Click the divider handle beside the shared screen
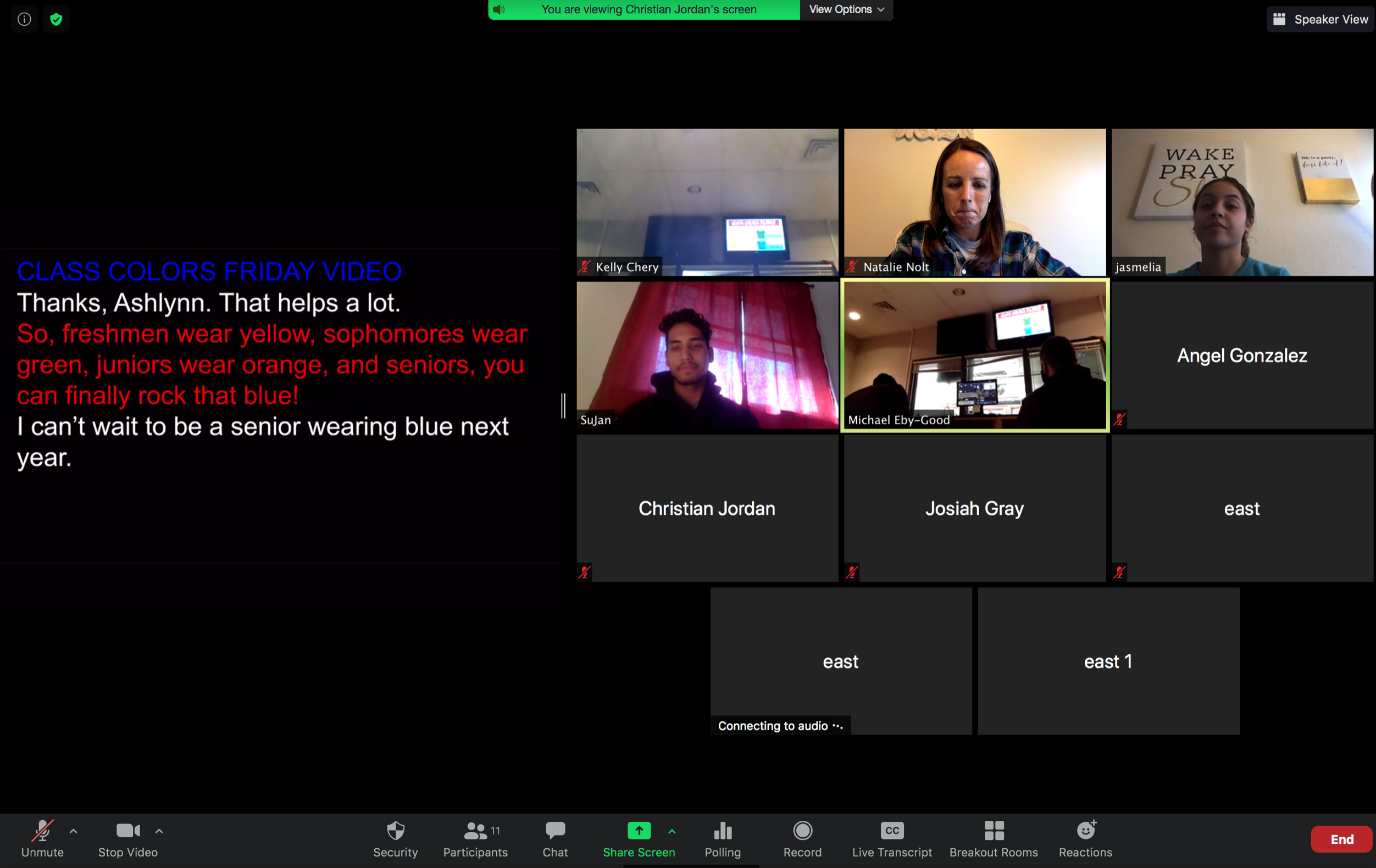This screenshot has width=1376, height=868. (563, 405)
